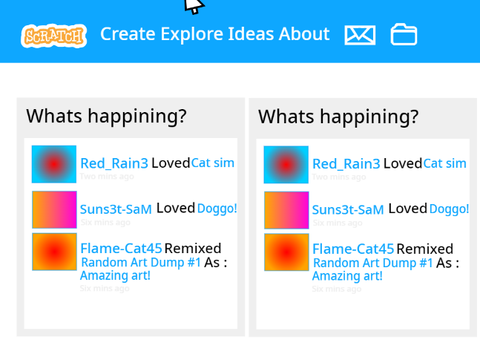Click Suns3t-SaM avatar in left panel
Image resolution: width=480 pixels, height=360 pixels.
pyautogui.click(x=54, y=210)
